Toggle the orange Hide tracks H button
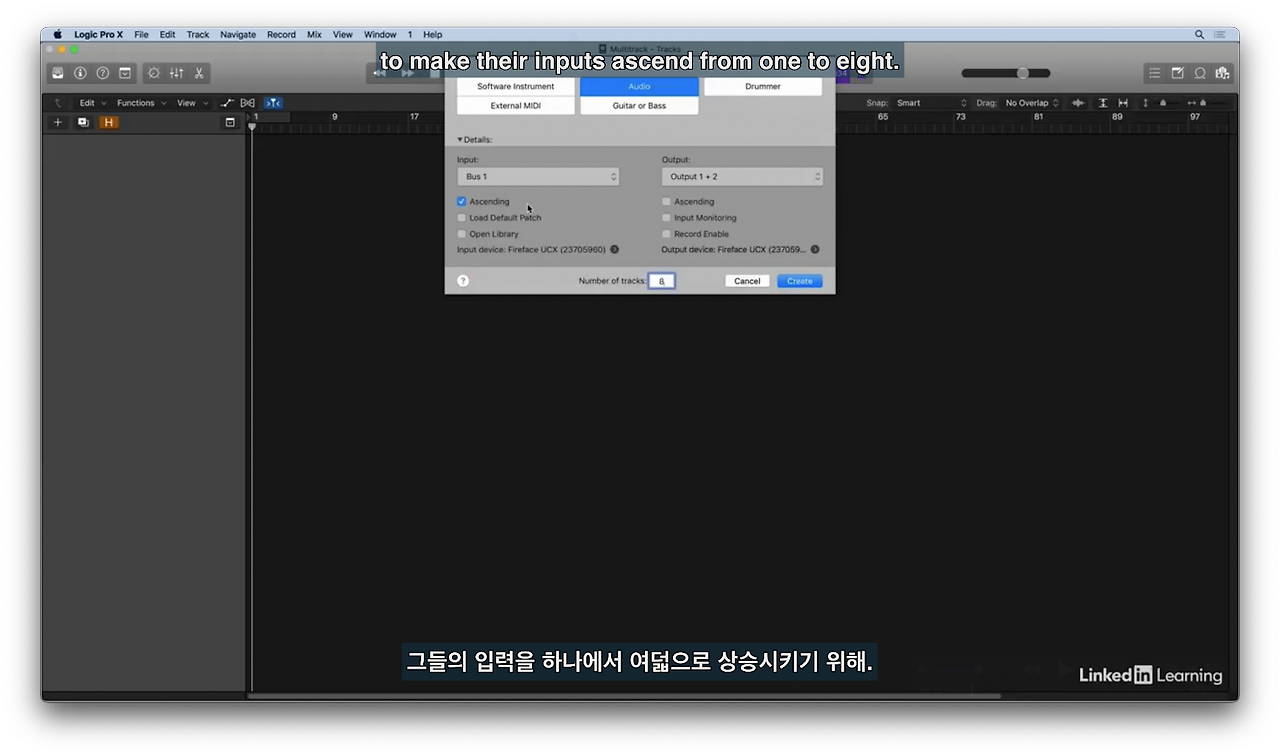 coord(108,122)
